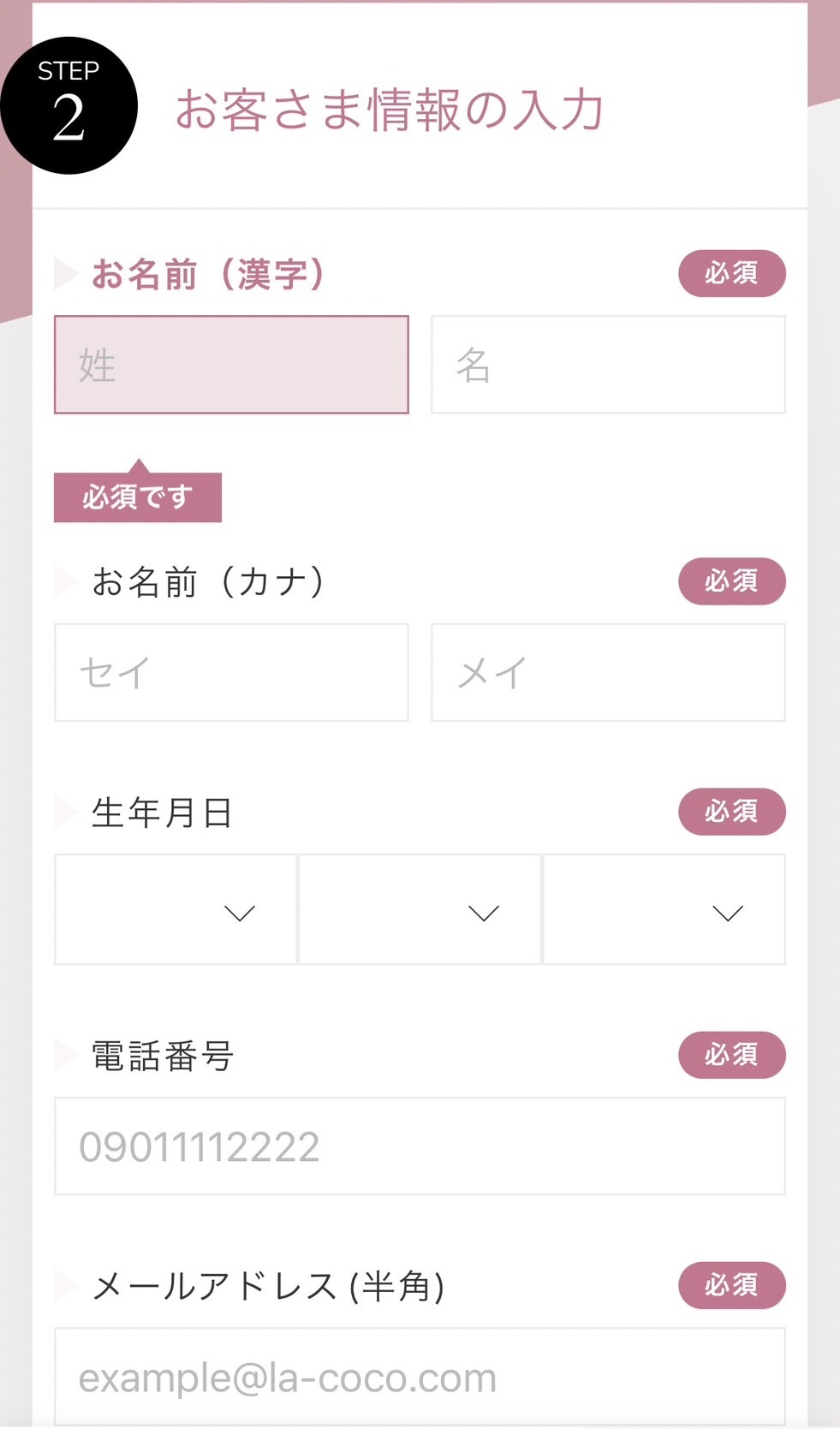Viewport: 840px width, 1429px height.
Task: Focus the セイ kana surname field
Action: [x=231, y=672]
